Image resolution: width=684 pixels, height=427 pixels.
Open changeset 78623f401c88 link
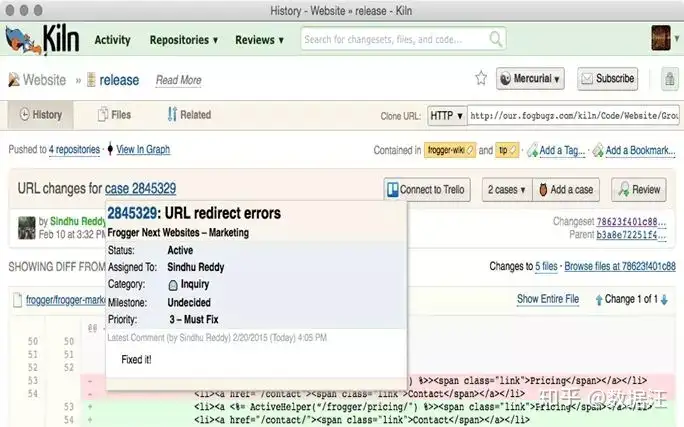(631, 222)
